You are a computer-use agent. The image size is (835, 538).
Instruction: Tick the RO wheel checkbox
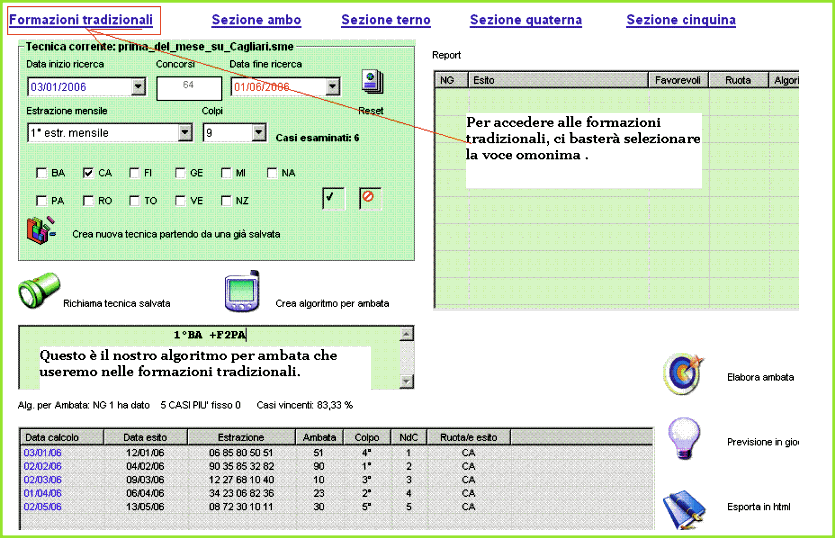click(89, 200)
